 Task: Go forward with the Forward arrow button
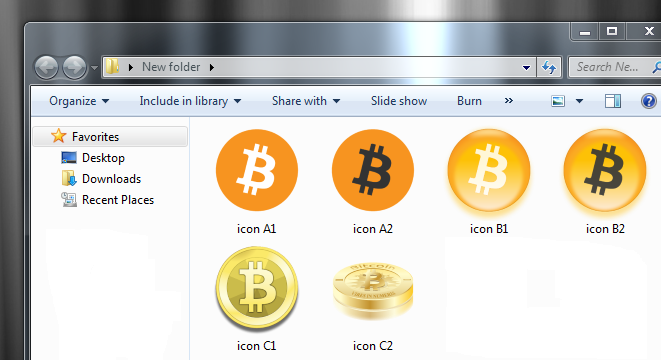coord(75,67)
